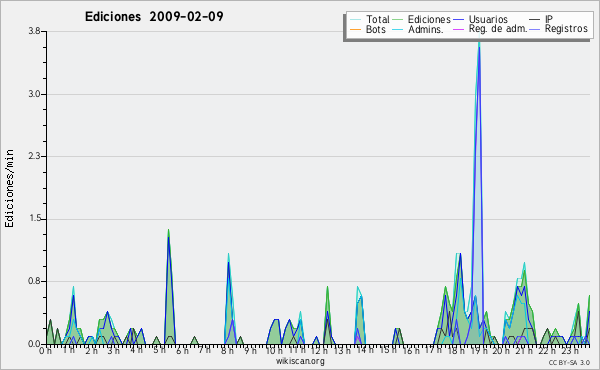The image size is (600, 370).
Task: Click the 0.8 y-axis value
Action: (x=35, y=281)
